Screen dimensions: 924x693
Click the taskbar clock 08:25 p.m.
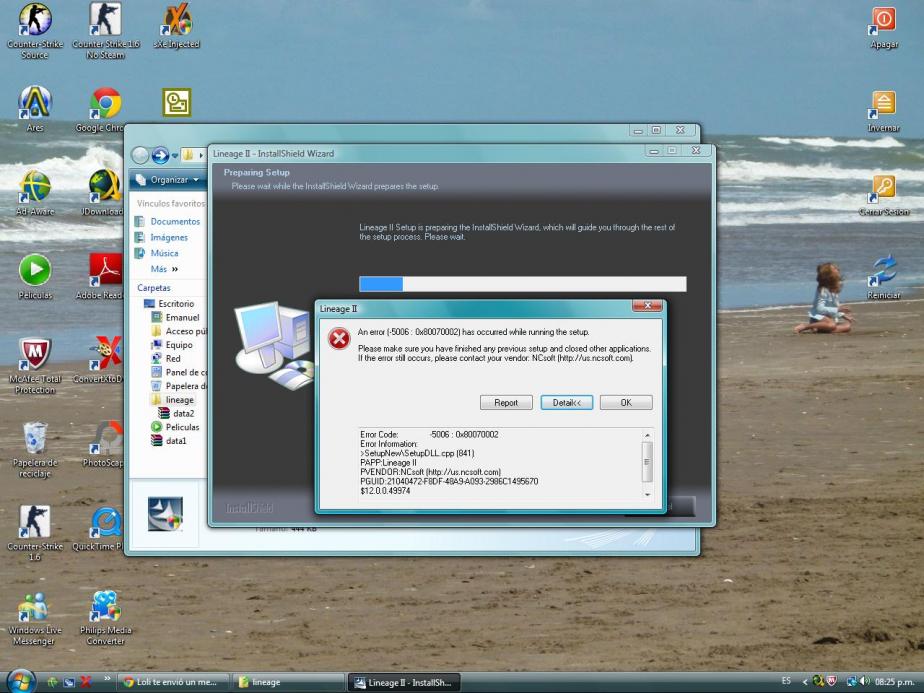pyautogui.click(x=895, y=682)
